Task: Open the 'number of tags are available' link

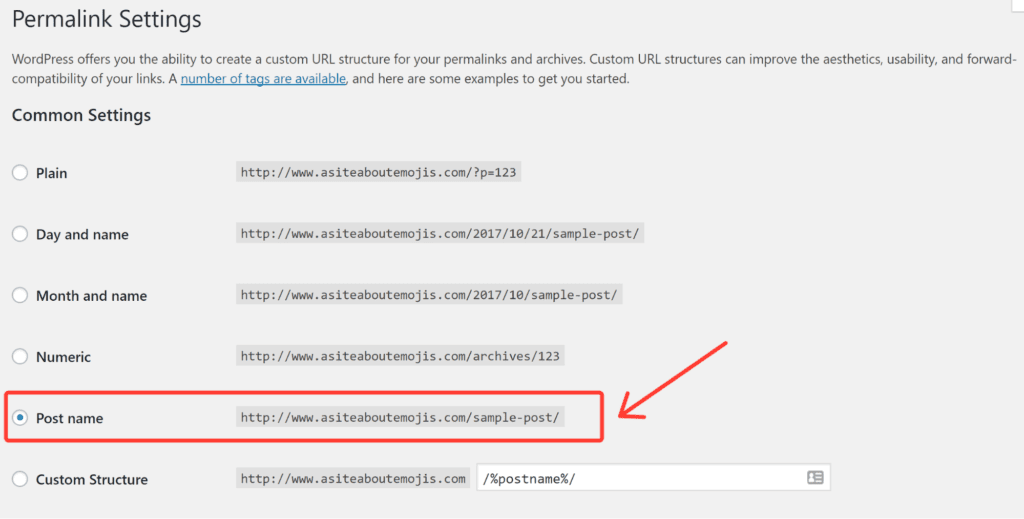Action: tap(263, 79)
